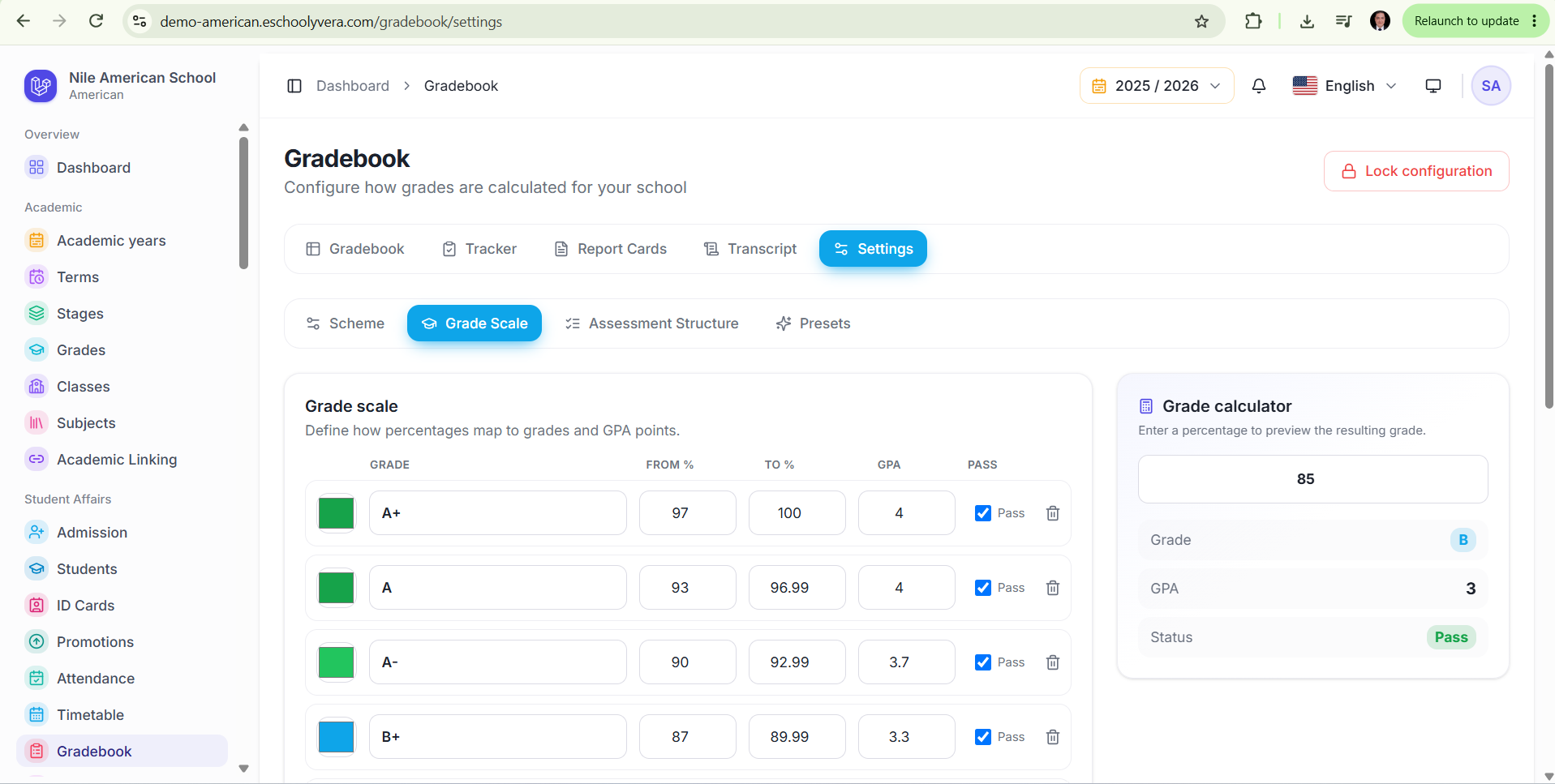Click Lock configuration button
This screenshot has height=784, width=1555.
coord(1416,171)
